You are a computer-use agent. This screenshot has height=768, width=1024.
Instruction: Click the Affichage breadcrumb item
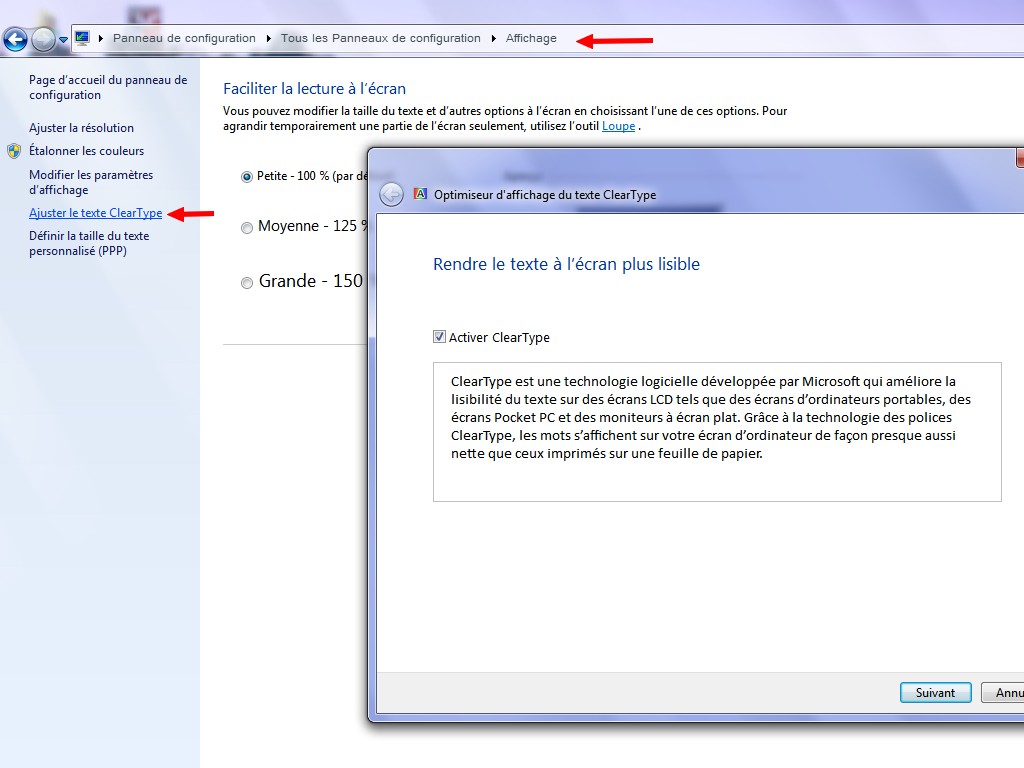pos(531,39)
